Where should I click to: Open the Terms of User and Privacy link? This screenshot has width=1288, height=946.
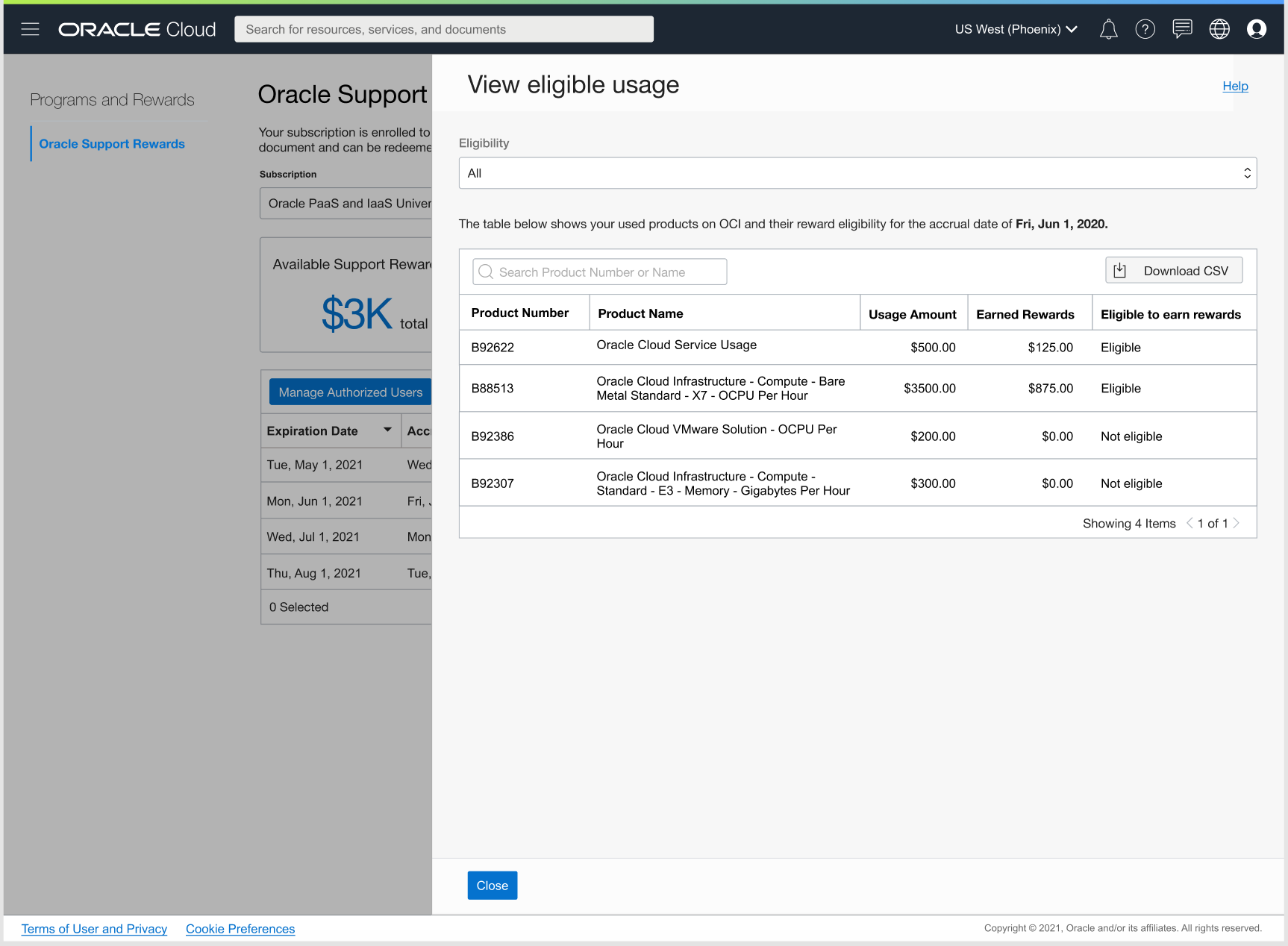[x=94, y=928]
